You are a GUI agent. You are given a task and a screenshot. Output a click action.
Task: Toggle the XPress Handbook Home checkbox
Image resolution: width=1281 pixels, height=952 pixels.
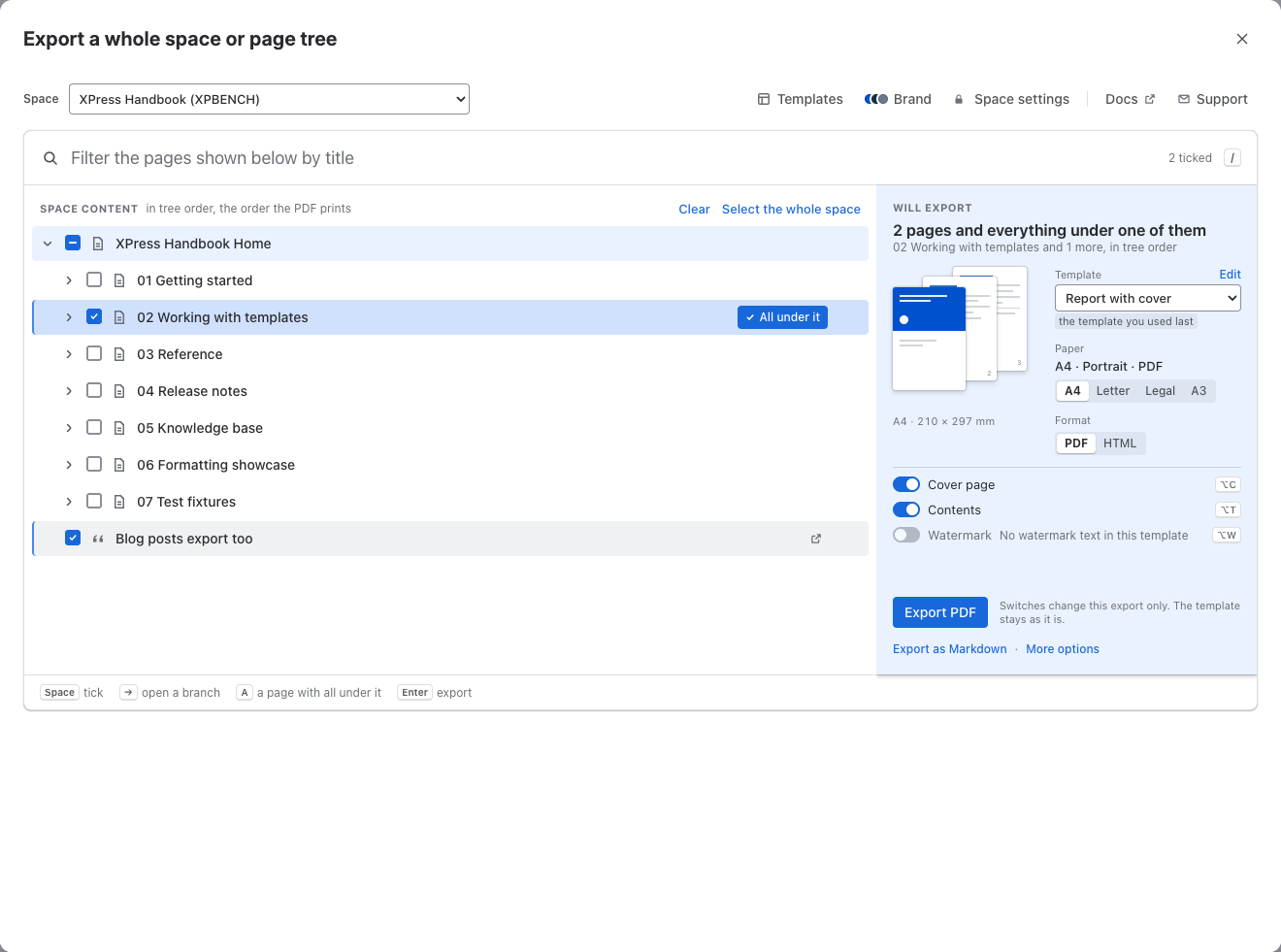73,243
